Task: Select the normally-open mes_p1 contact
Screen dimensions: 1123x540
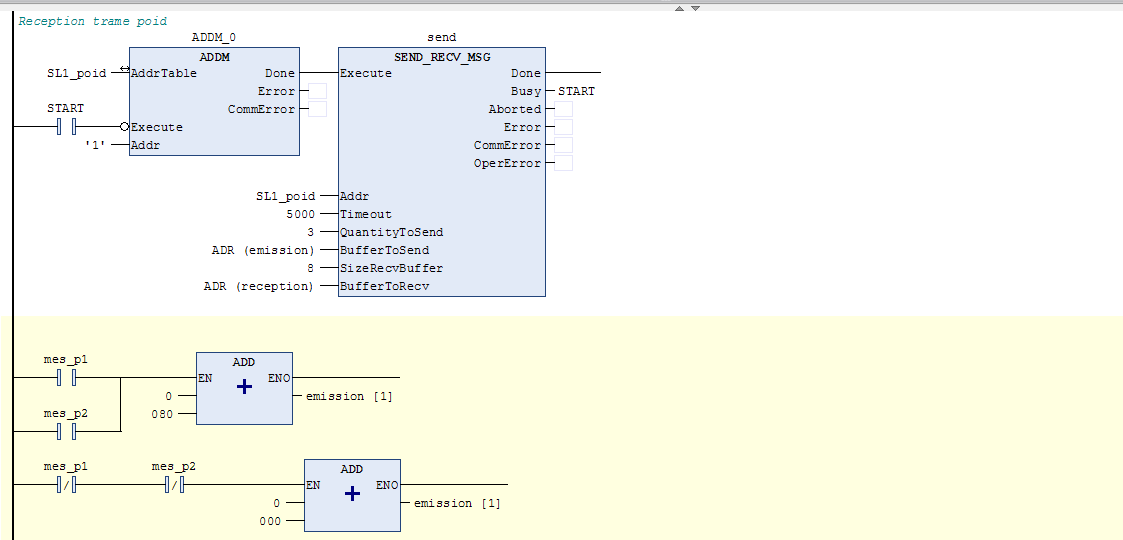Action: click(x=67, y=378)
